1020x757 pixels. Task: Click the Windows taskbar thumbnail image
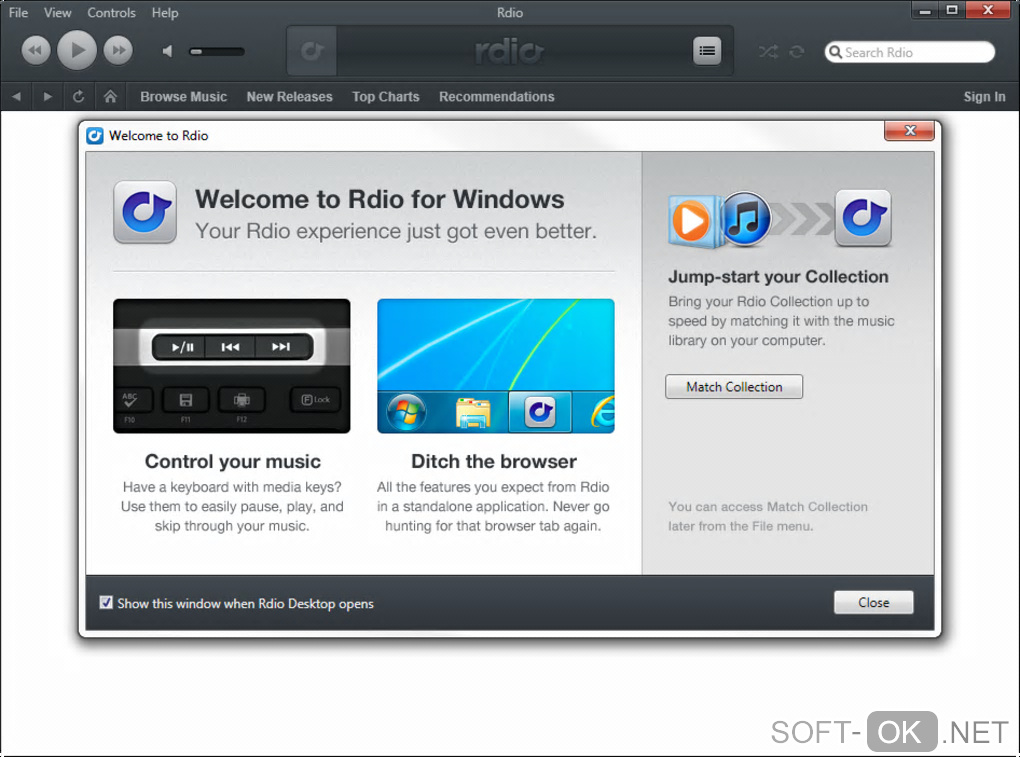coord(496,366)
